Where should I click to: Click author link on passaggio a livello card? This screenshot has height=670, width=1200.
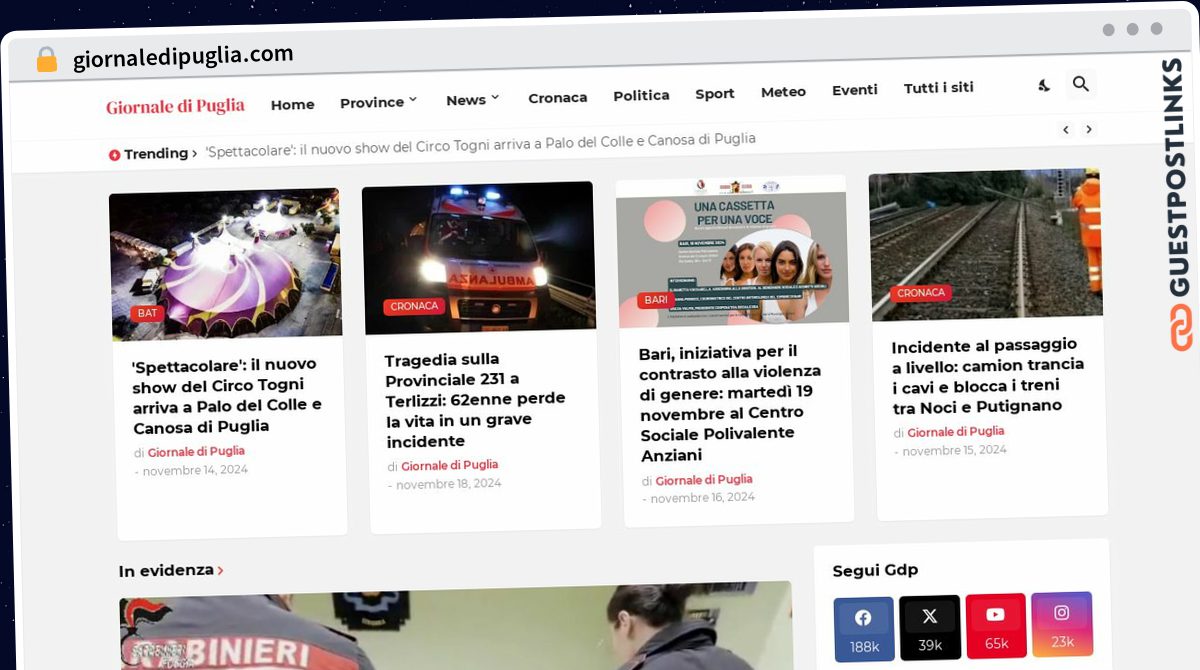coord(956,432)
